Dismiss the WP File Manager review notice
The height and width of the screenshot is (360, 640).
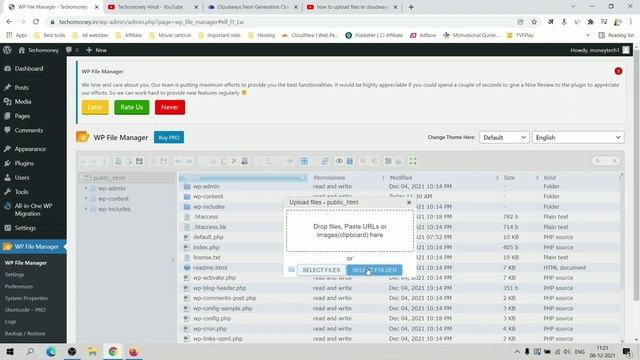tap(618, 71)
